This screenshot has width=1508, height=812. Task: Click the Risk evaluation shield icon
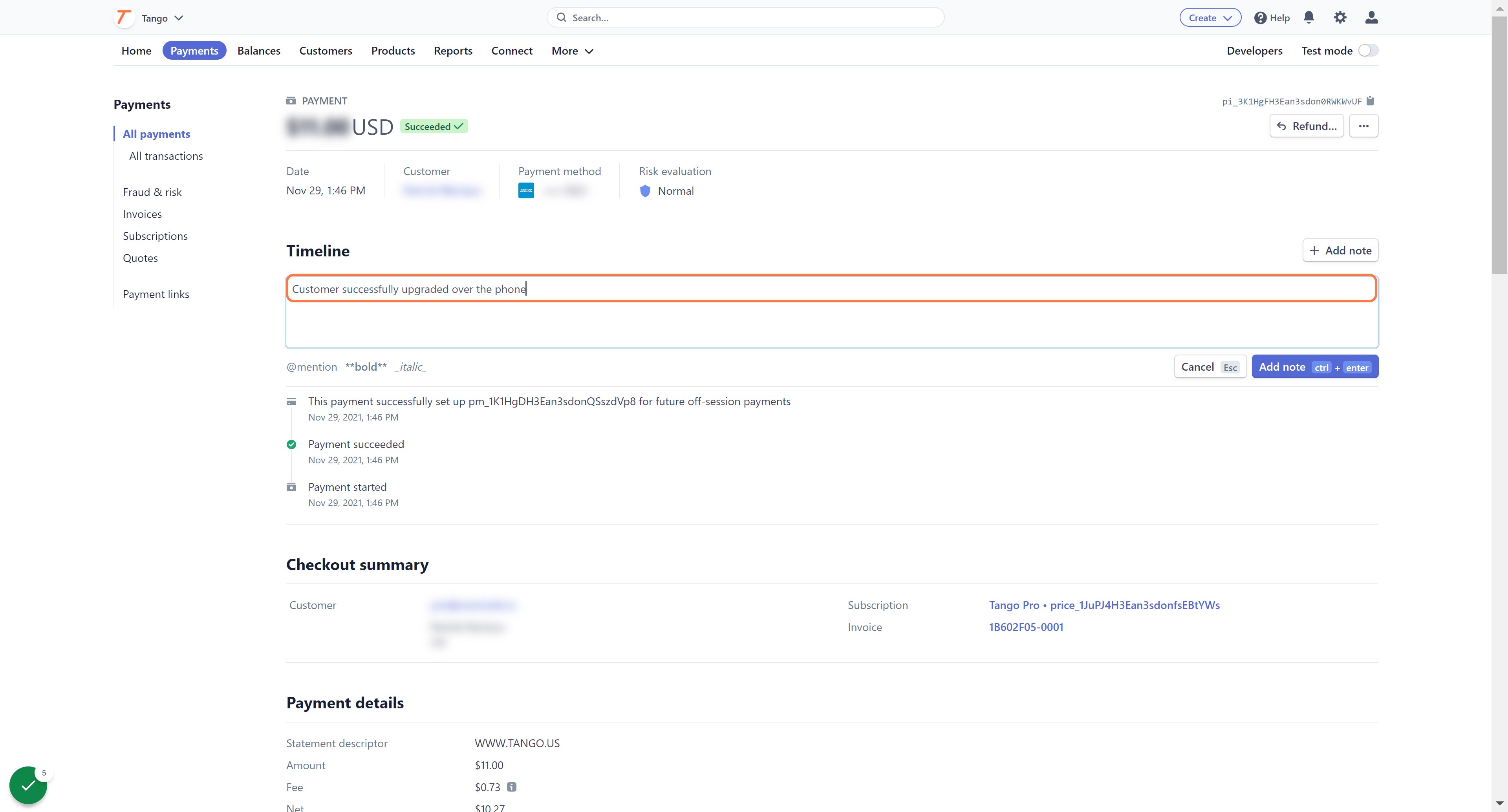pos(645,191)
